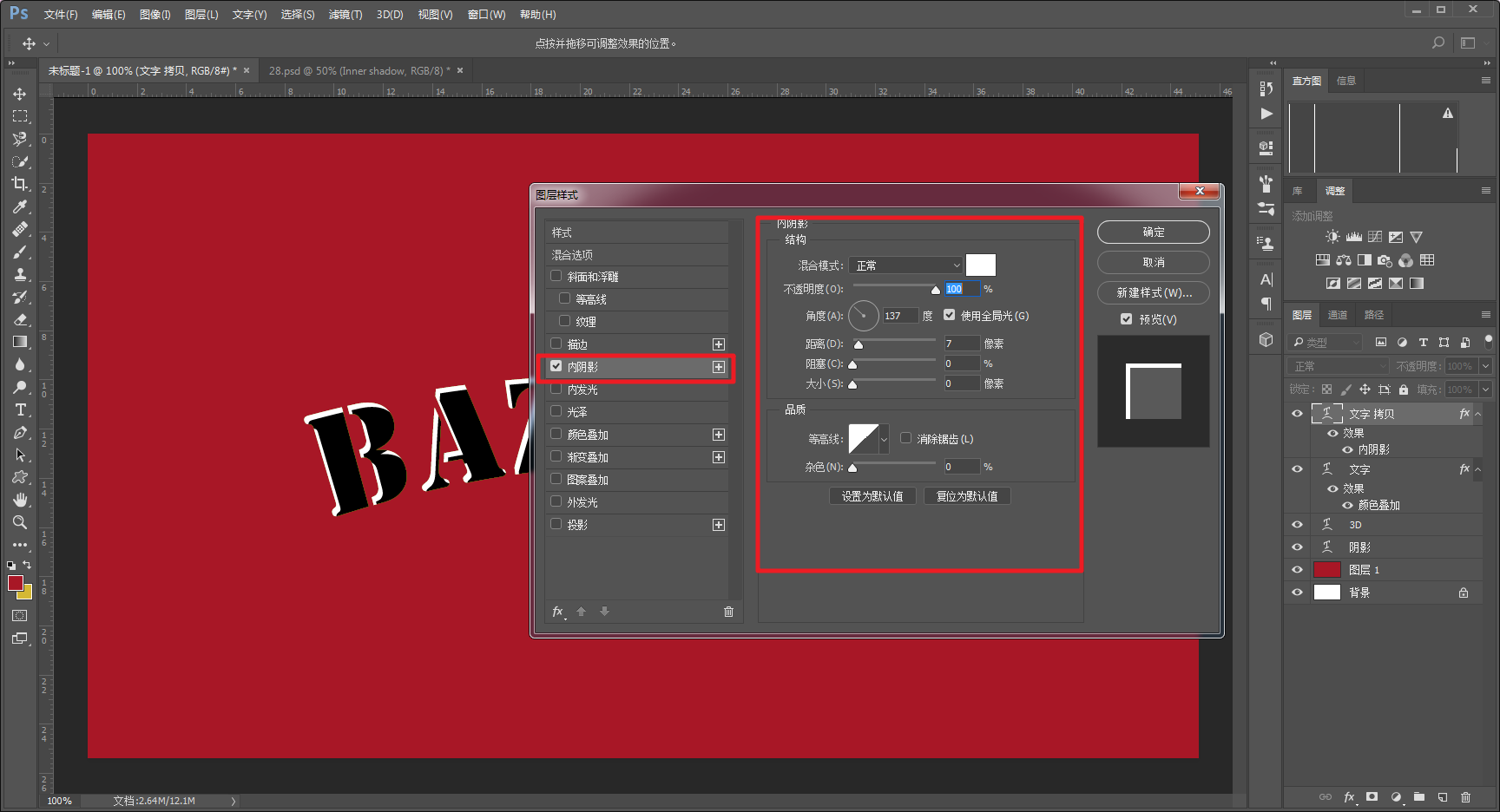The image size is (1500, 812).
Task: Click the 新建样式 button
Action: (x=1154, y=293)
